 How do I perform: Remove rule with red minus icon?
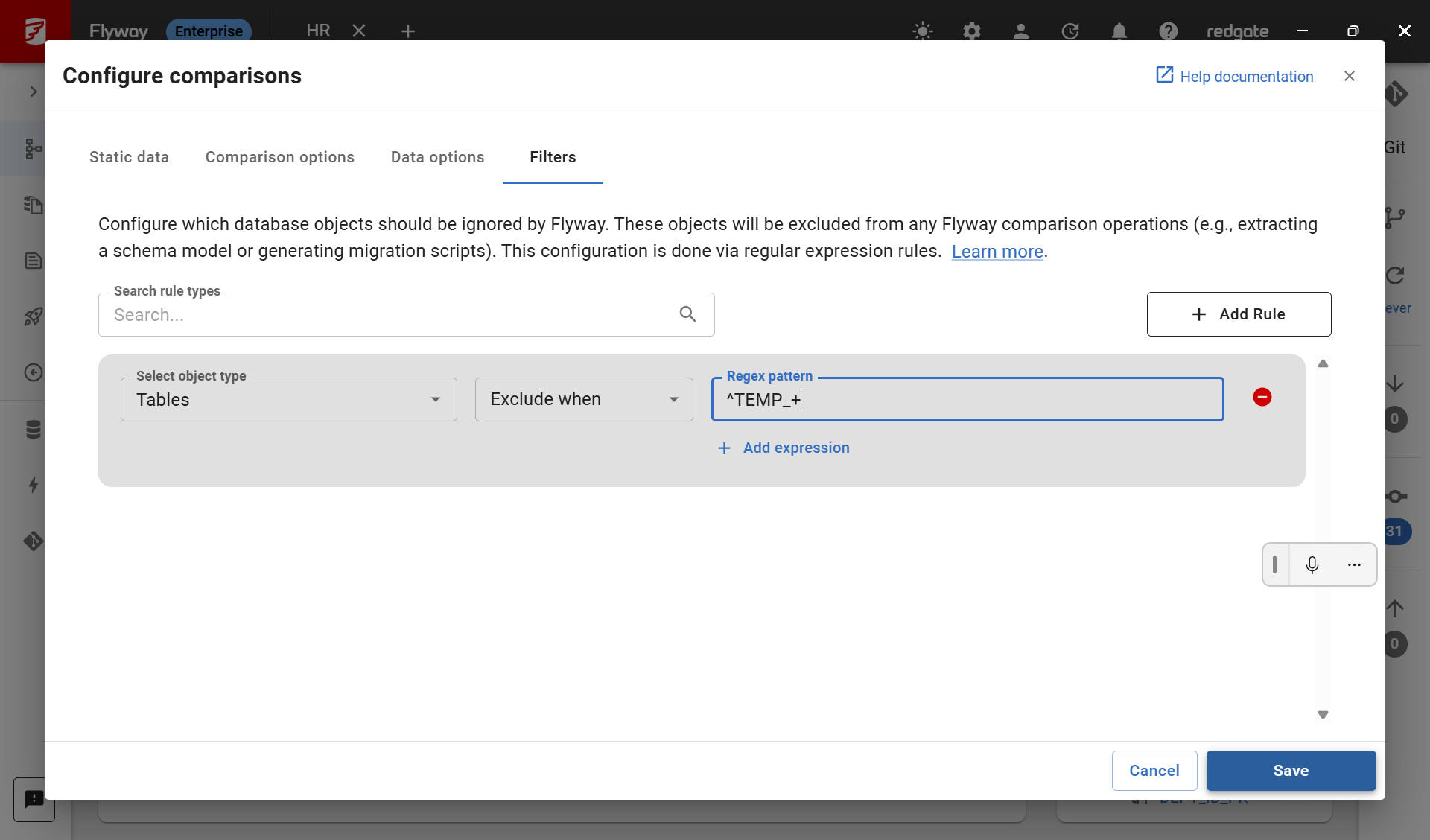(1262, 397)
